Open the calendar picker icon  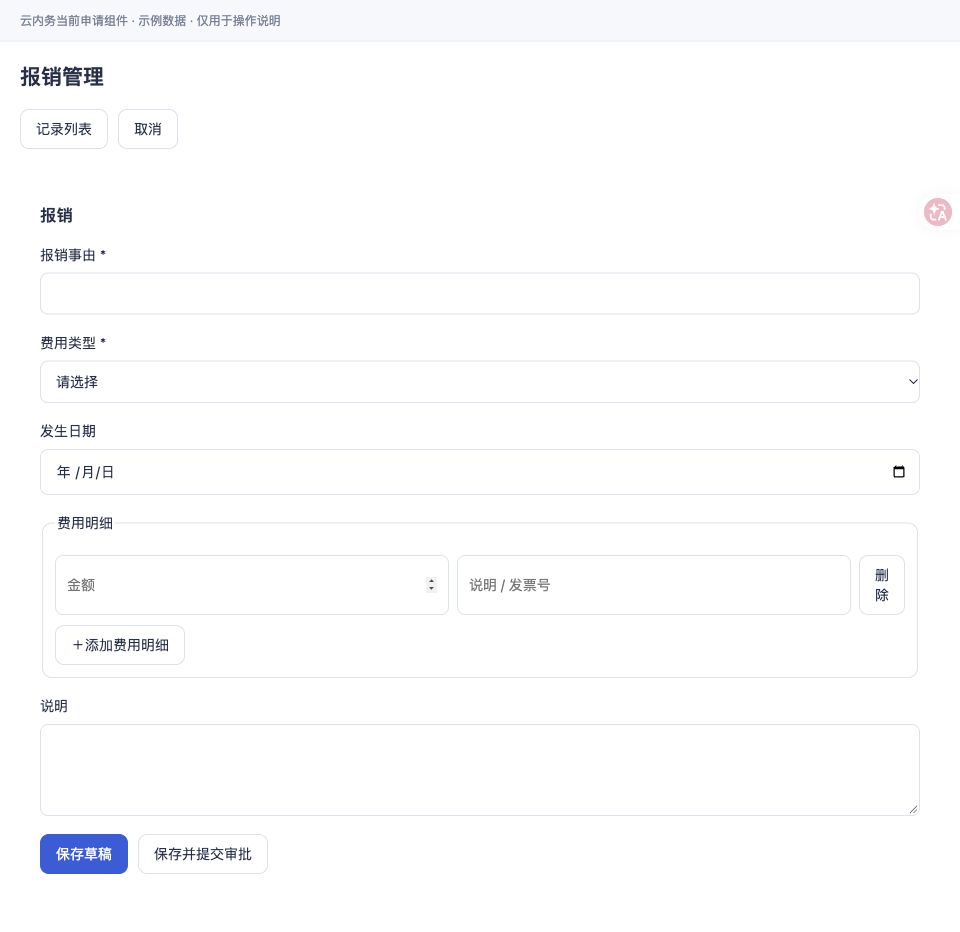[898, 472]
